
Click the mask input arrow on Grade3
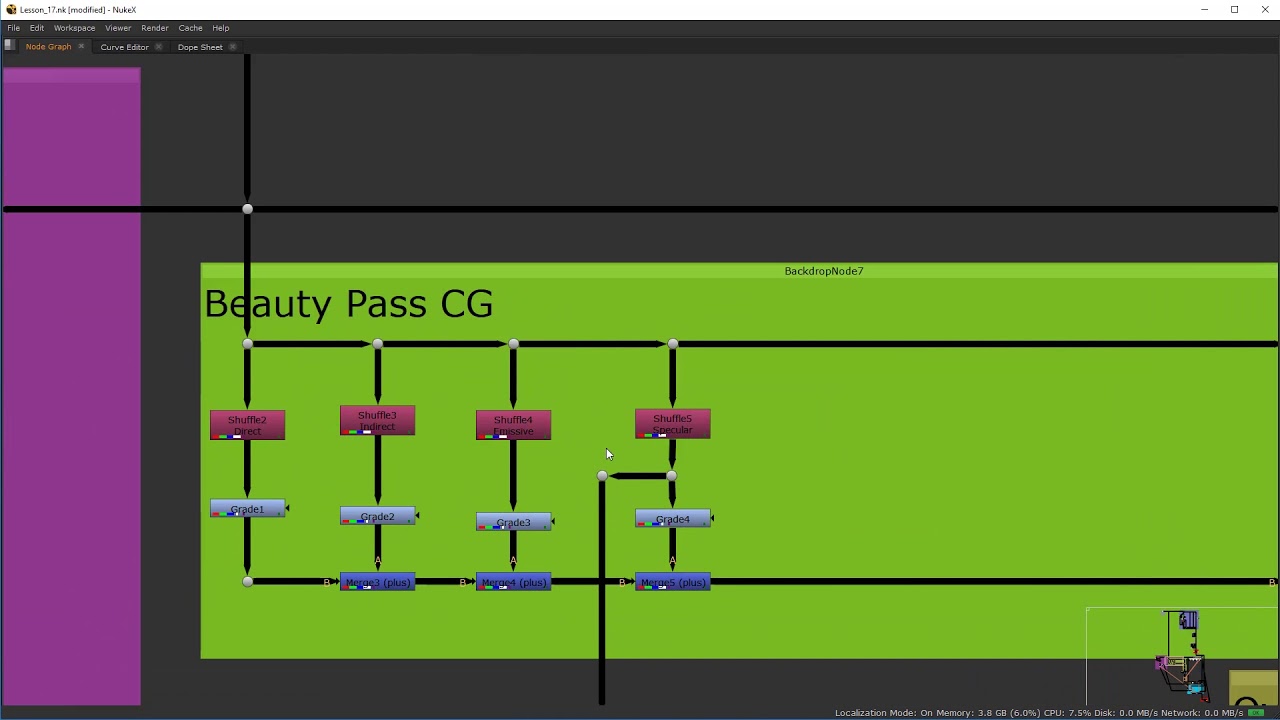coord(553,521)
